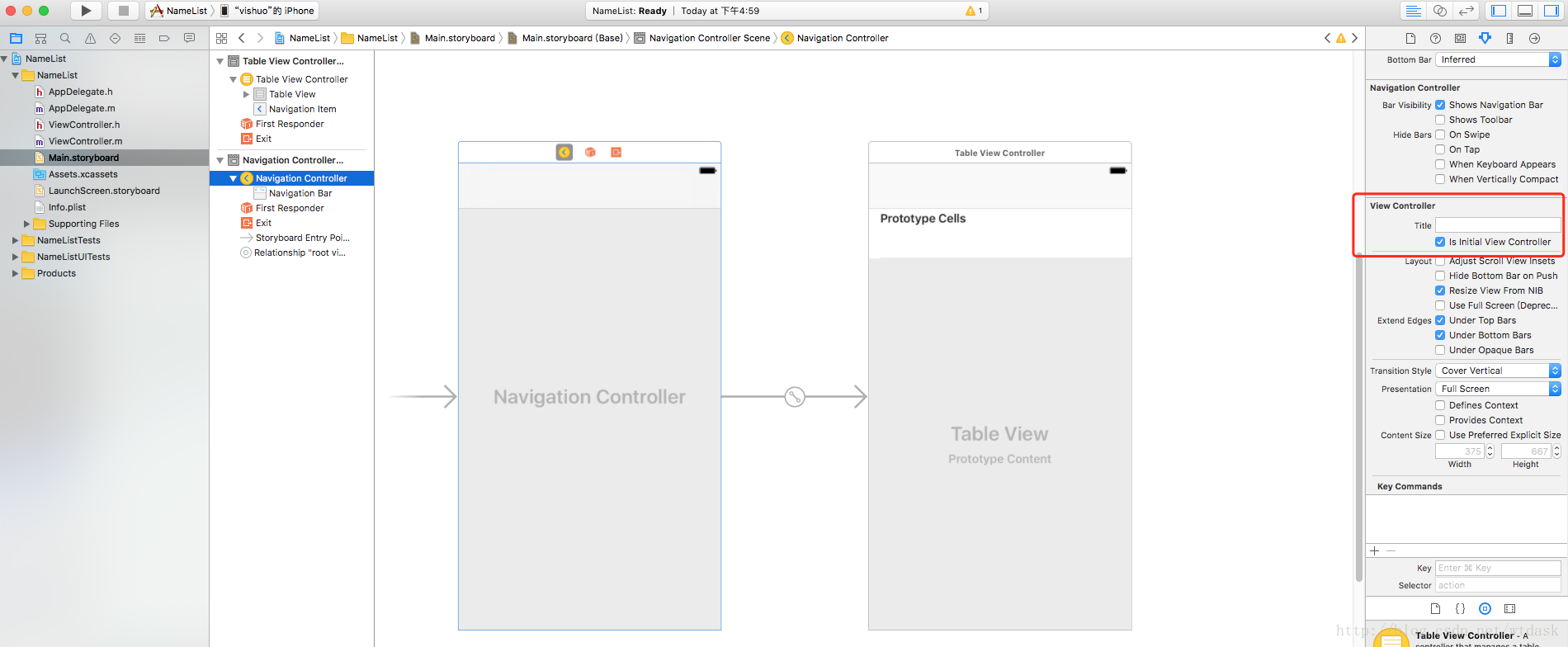Image resolution: width=1568 pixels, height=647 pixels.
Task: Open the Debug navigator icon
Action: click(x=139, y=38)
